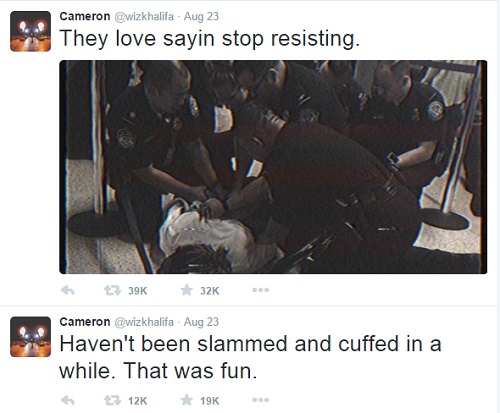Favorite the 'slammed and cuffed' tweet

[x=187, y=399]
